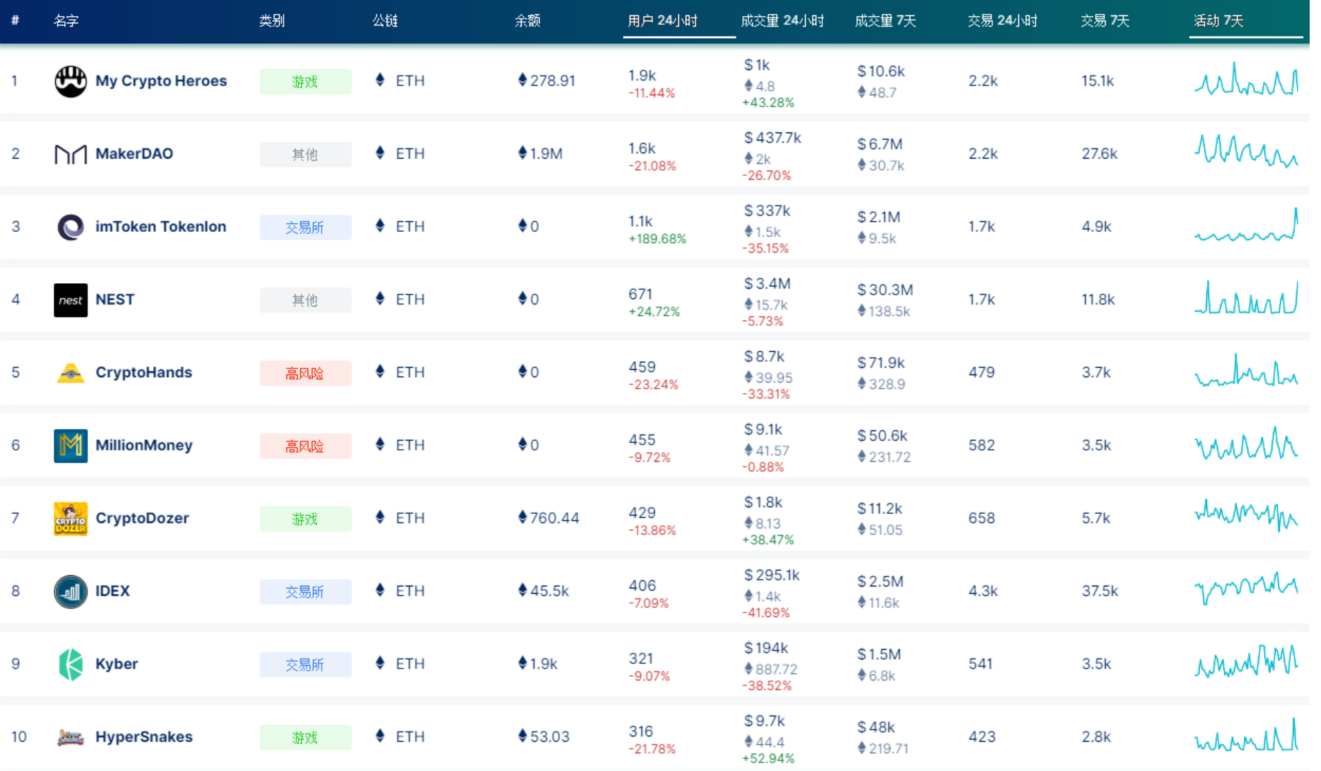Sort by 用户 24小时 column header
Image resolution: width=1321 pixels, height=771 pixels.
tap(663, 21)
